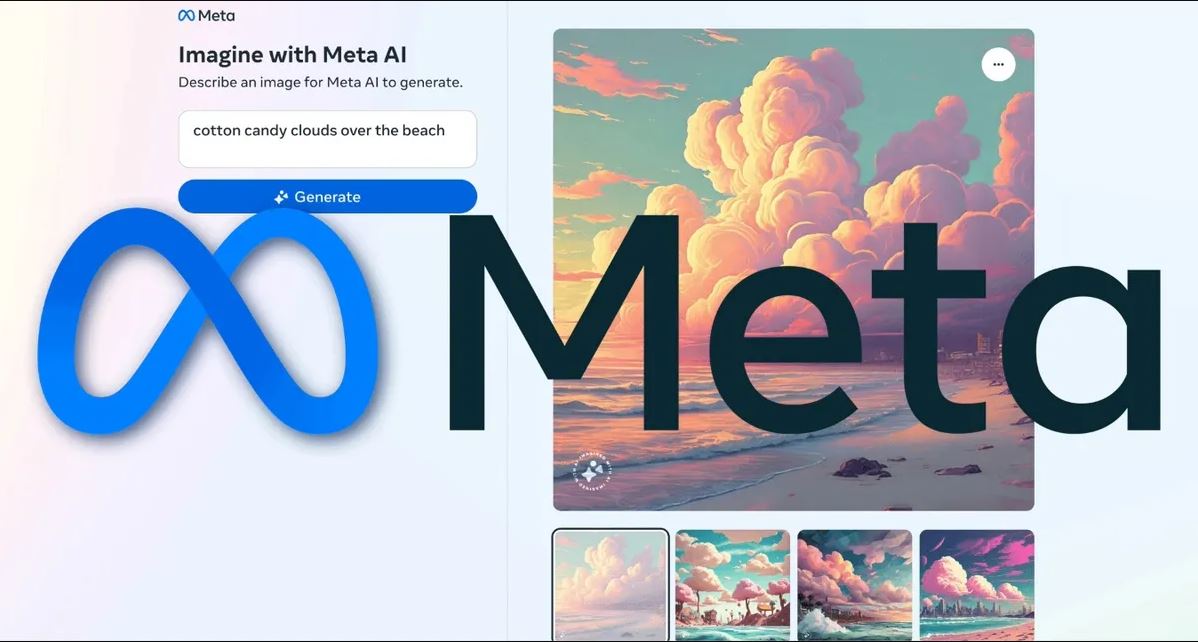Select the thumbnail with the crashing wave
1198x642 pixels.
(855, 585)
